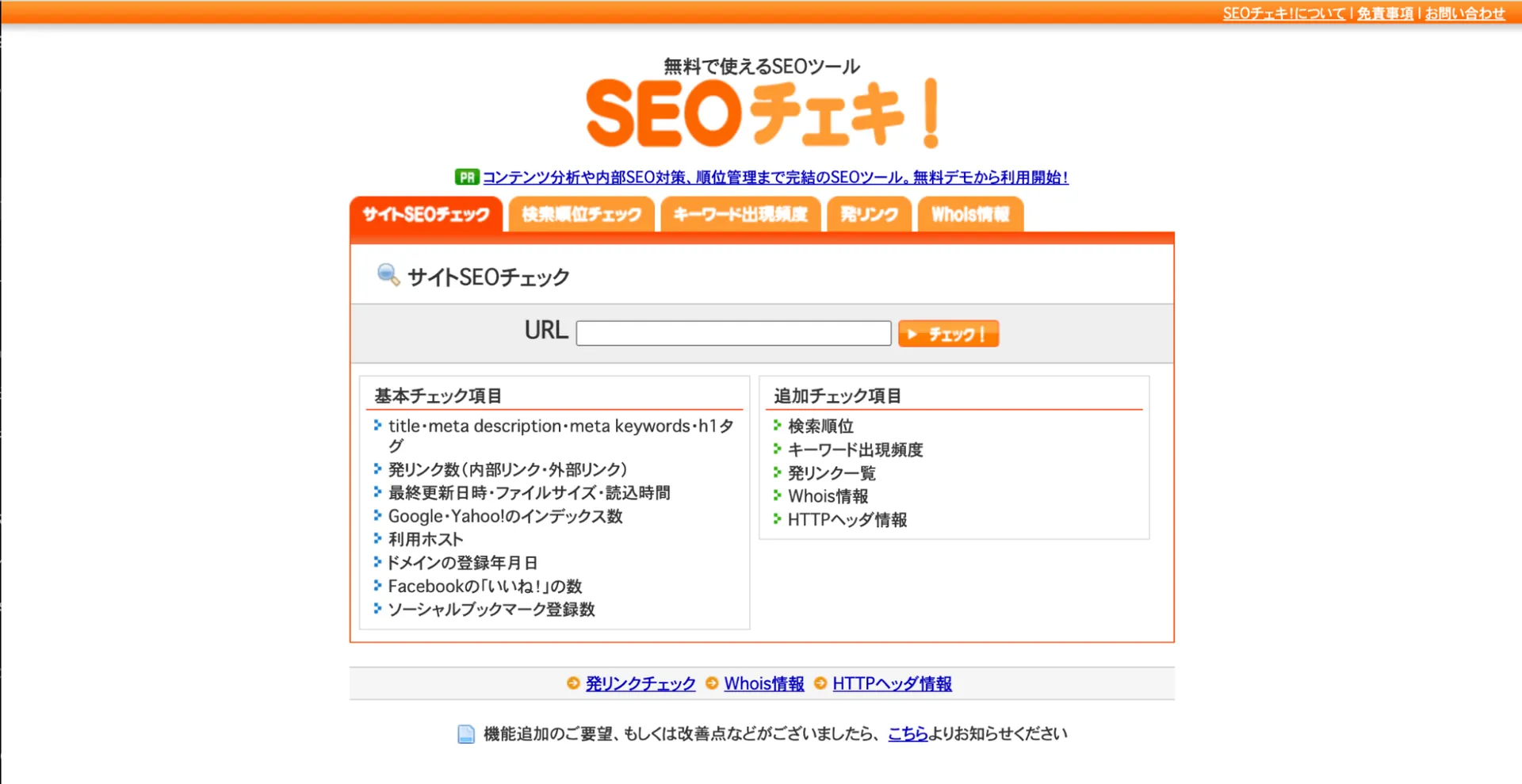This screenshot has height=784, width=1522.
Task: Open the 発リンクチェック footer link
Action: click(641, 683)
